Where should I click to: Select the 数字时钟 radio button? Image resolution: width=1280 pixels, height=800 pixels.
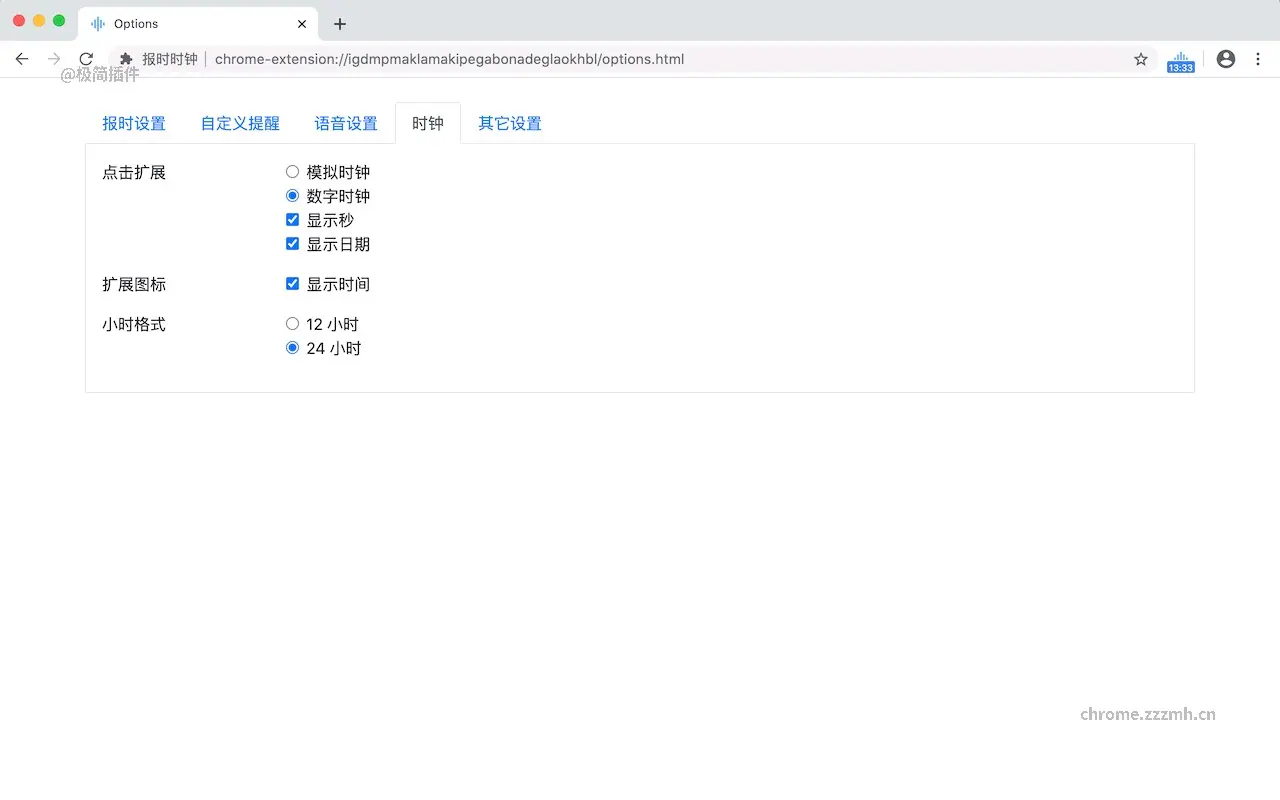click(x=292, y=195)
